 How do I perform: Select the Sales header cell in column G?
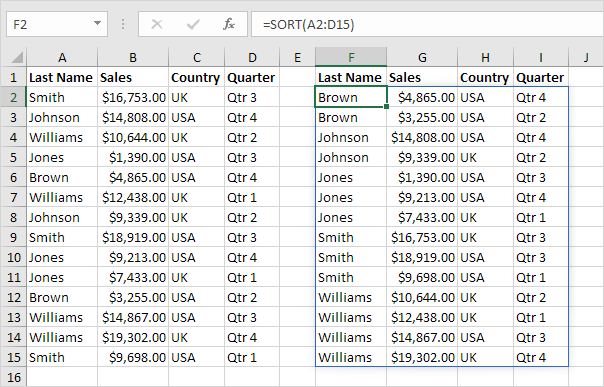[422, 77]
